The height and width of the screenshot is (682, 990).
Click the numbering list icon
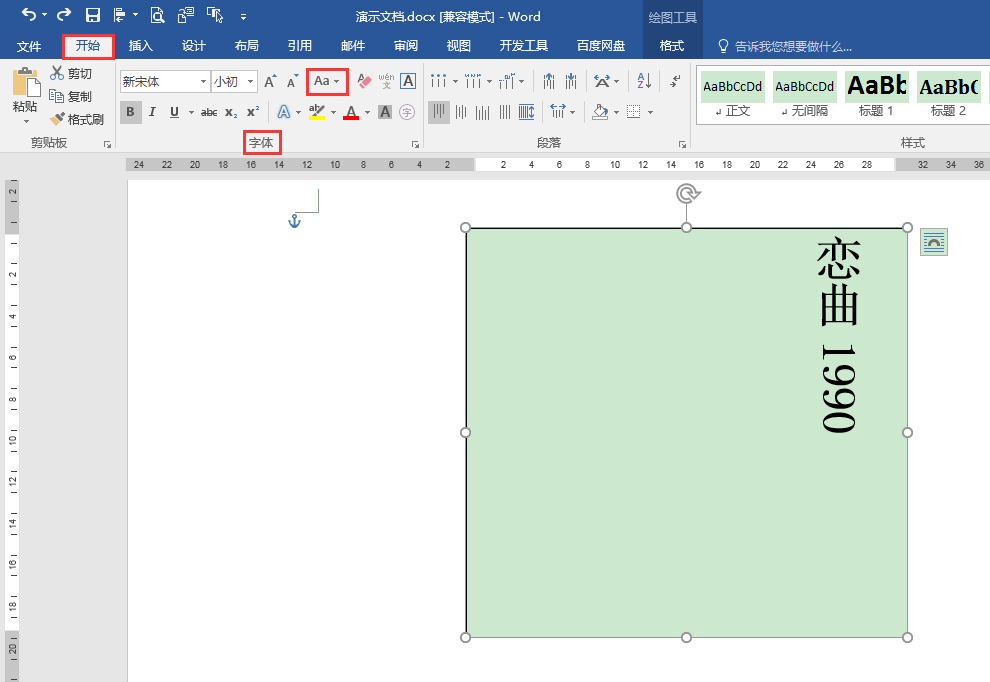click(x=472, y=81)
